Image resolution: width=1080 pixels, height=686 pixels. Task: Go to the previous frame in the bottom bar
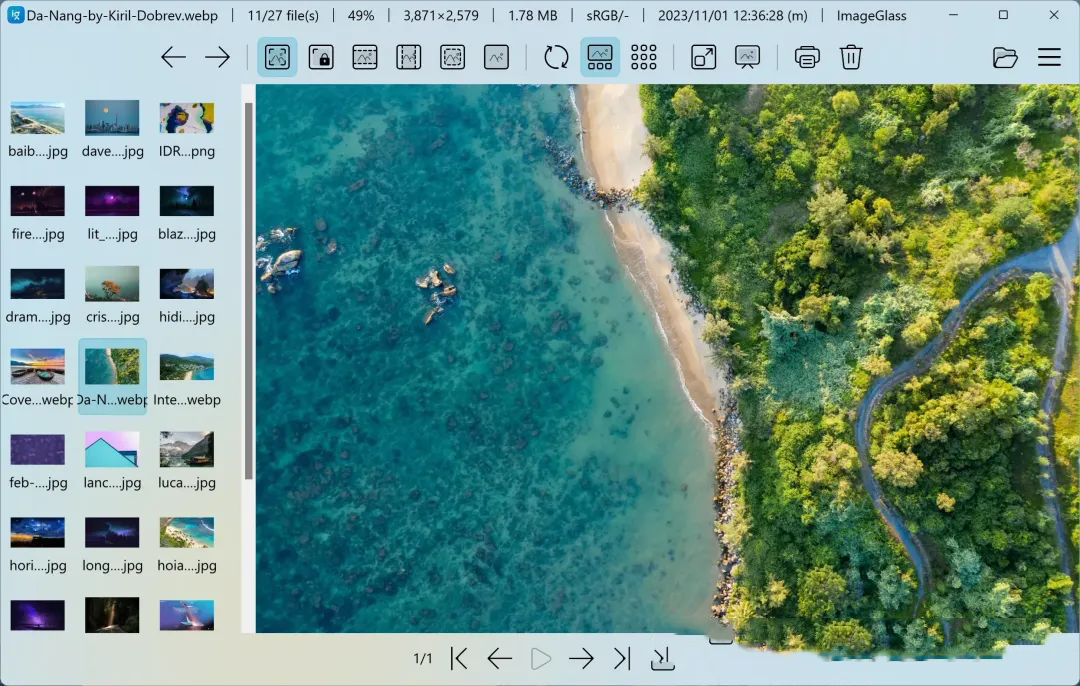coord(499,658)
